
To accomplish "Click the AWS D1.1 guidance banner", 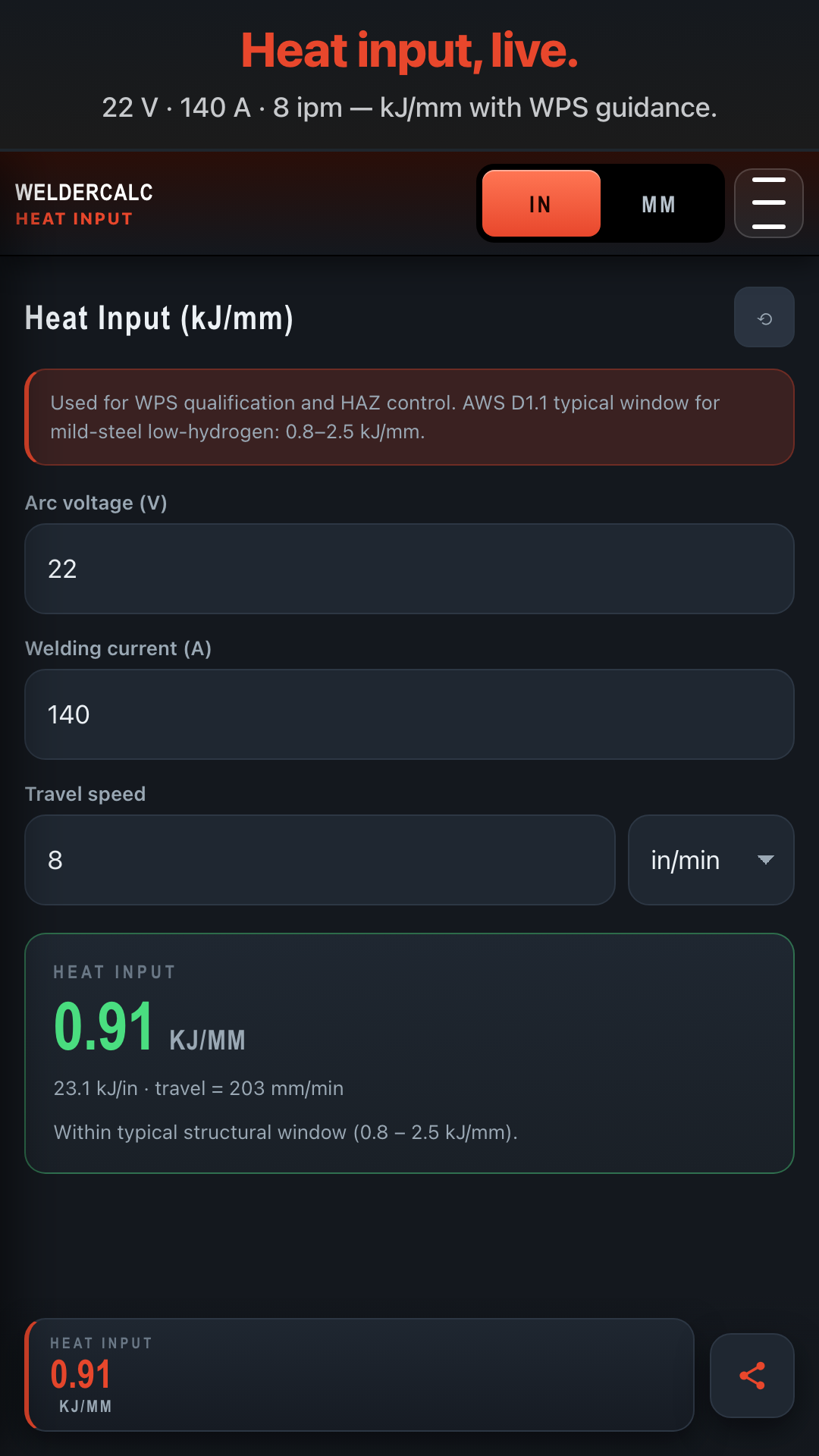I will [409, 418].
